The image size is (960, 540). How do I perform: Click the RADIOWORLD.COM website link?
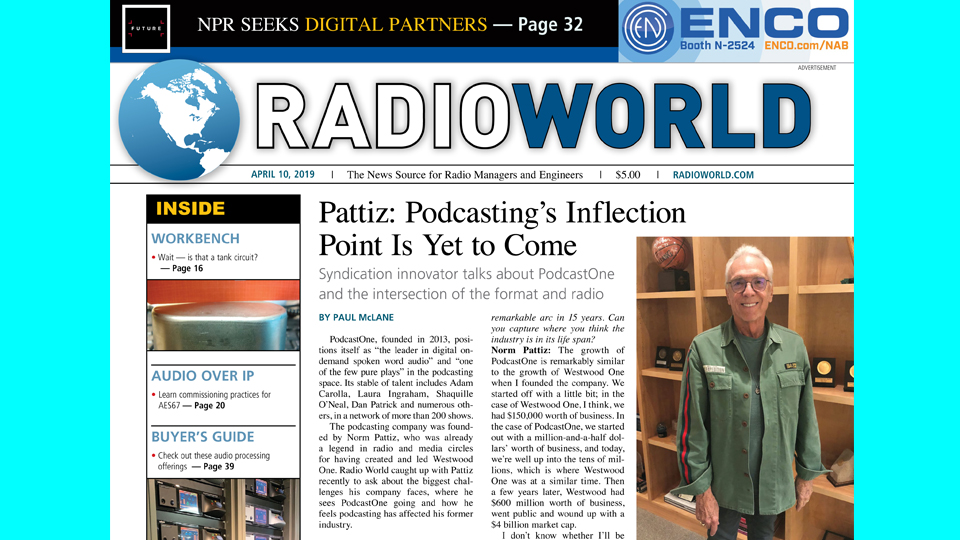pyautogui.click(x=713, y=174)
